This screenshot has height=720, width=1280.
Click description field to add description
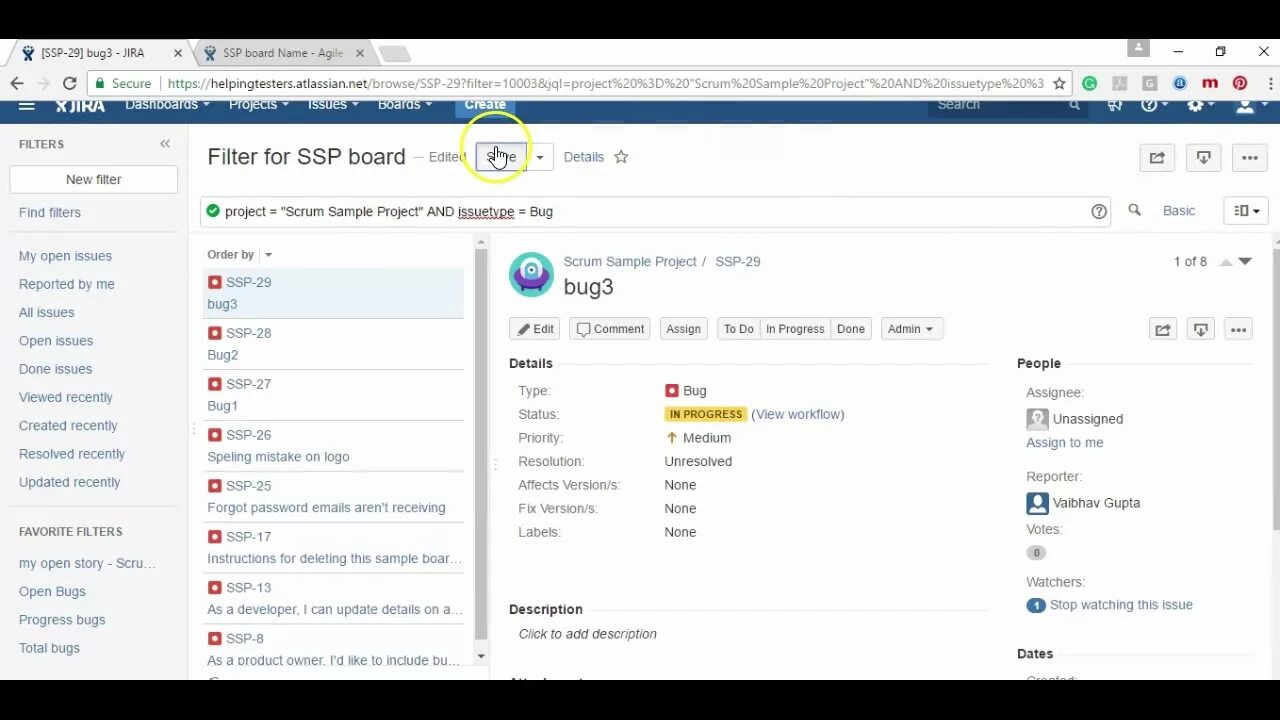pos(588,634)
